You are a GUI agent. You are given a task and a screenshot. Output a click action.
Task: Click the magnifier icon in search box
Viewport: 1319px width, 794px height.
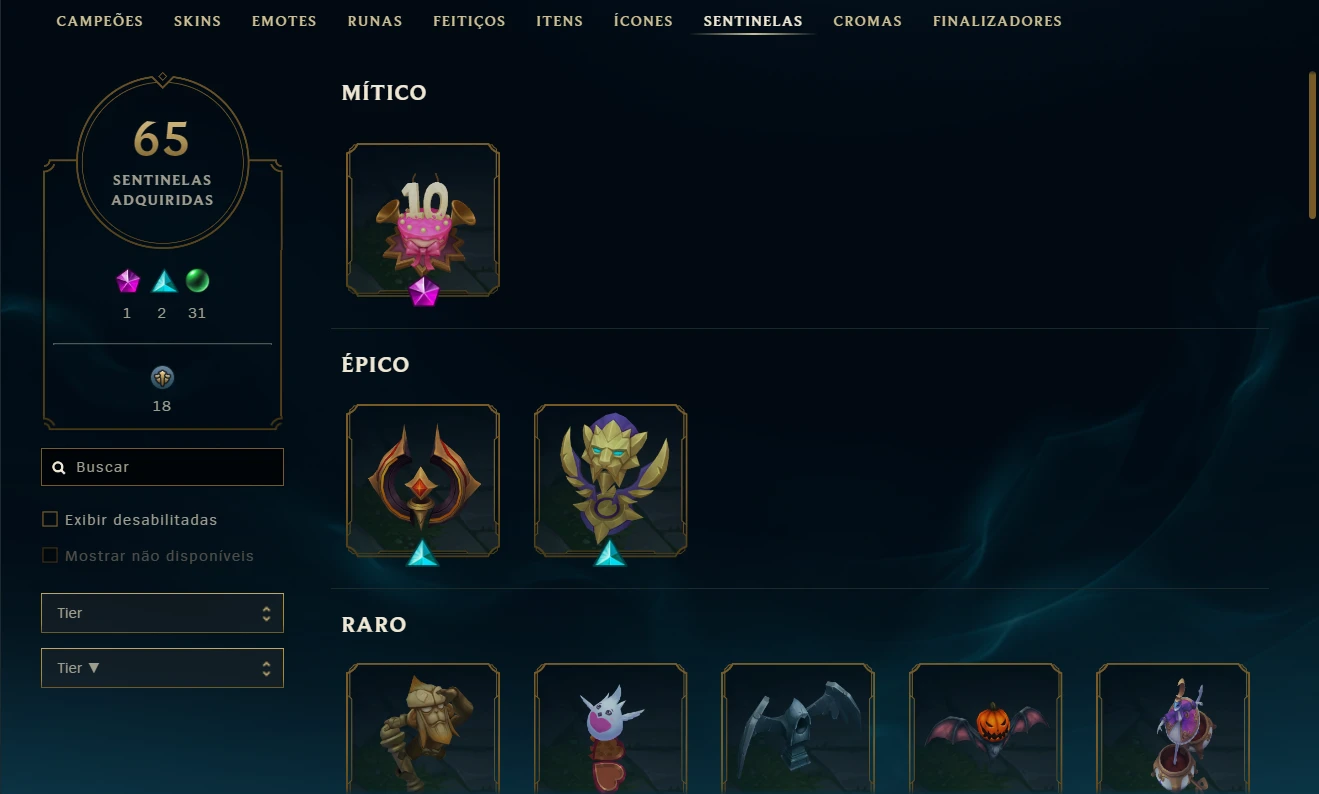pyautogui.click(x=59, y=467)
